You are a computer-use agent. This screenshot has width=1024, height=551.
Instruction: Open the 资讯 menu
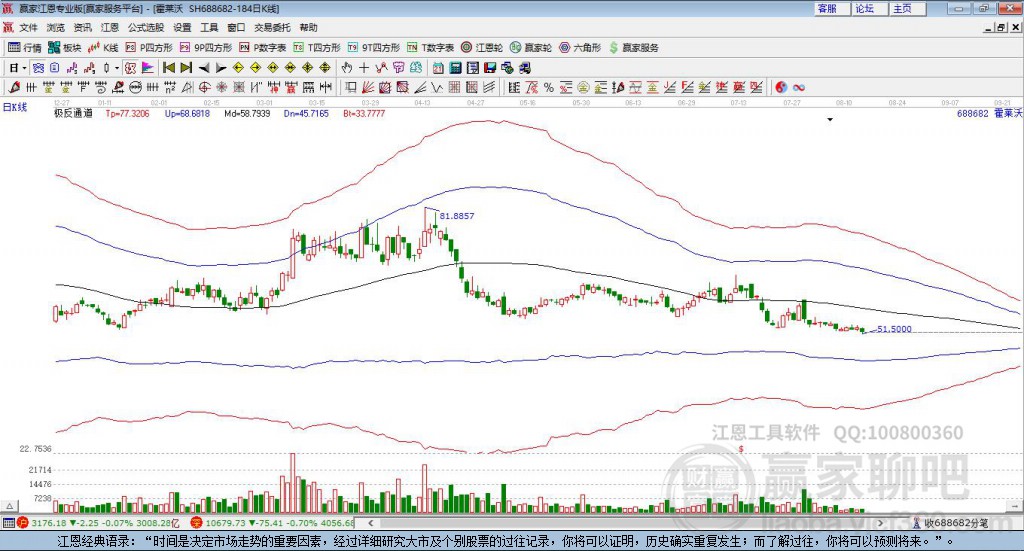click(82, 27)
